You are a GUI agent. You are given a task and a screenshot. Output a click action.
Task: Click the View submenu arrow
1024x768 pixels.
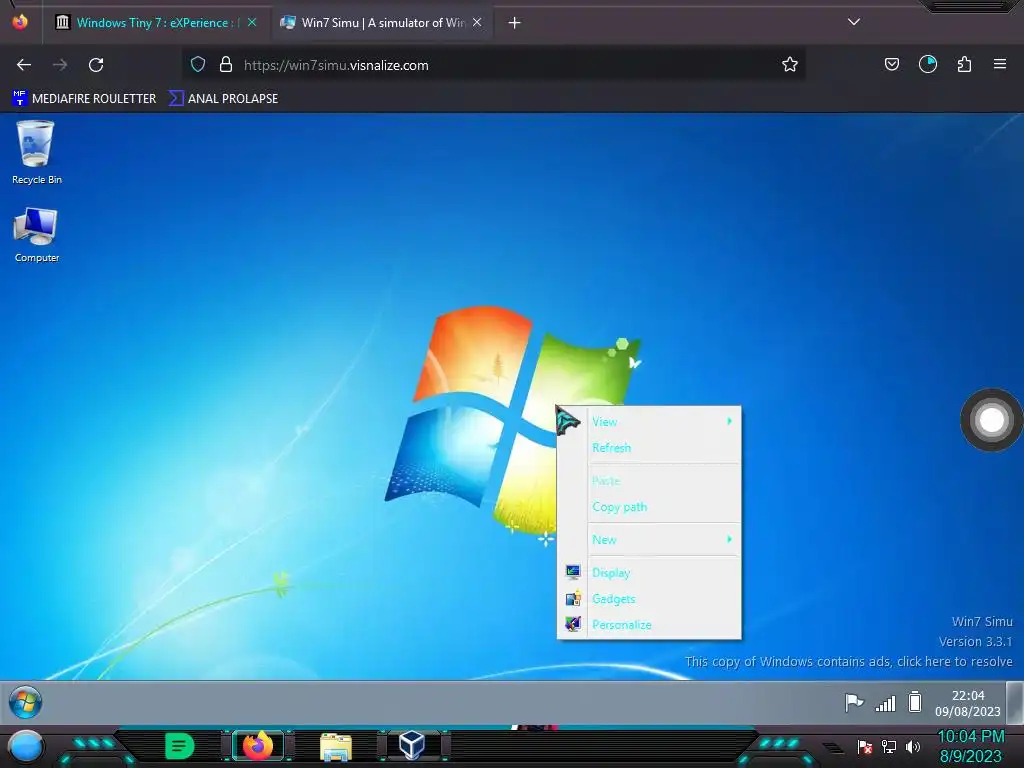729,421
